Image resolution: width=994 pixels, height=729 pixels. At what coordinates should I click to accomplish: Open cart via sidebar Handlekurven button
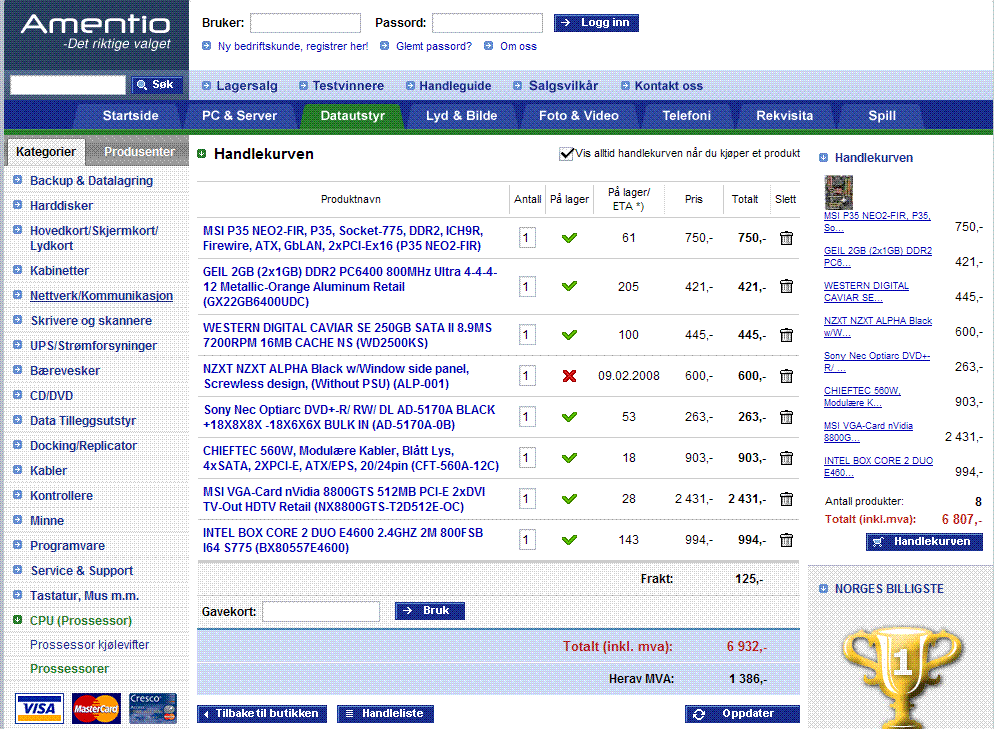pos(924,541)
